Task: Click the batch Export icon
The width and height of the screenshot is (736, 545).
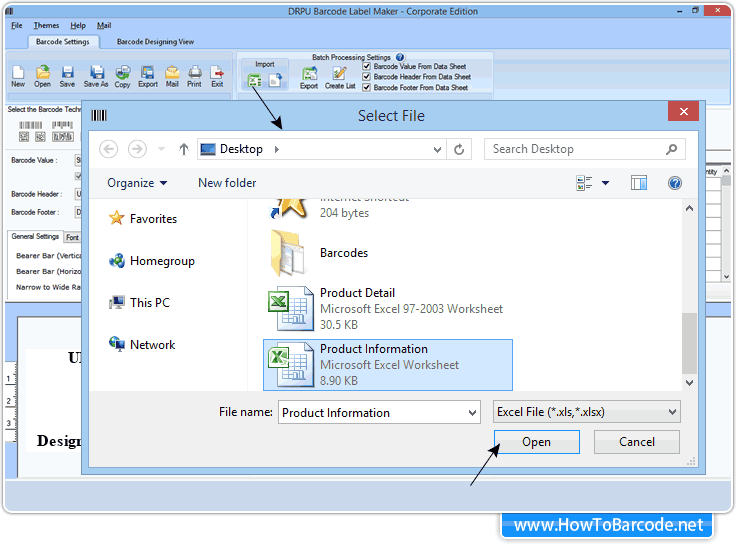Action: [x=309, y=78]
